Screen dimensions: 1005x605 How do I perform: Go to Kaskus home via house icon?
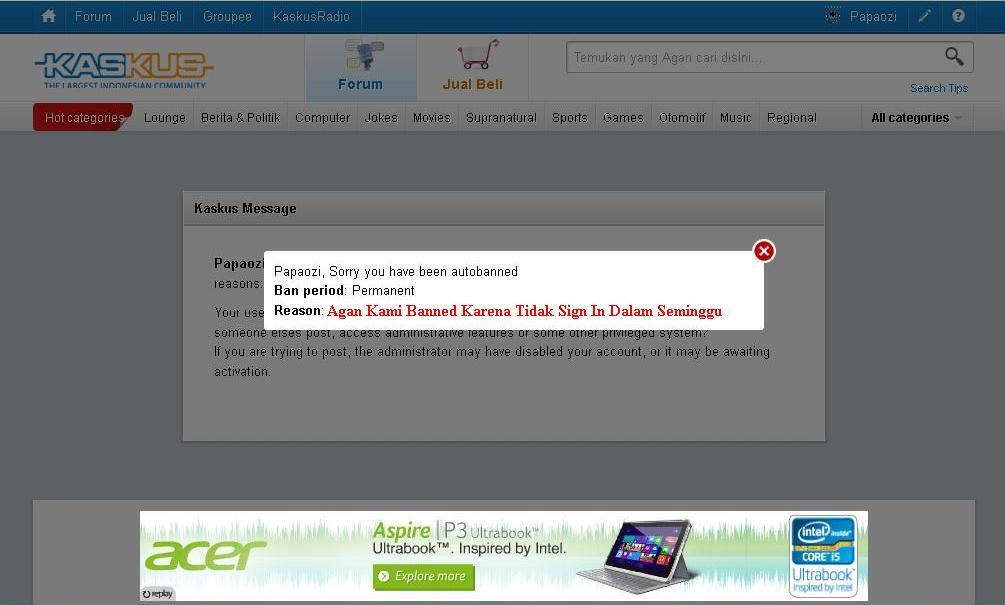click(x=48, y=16)
